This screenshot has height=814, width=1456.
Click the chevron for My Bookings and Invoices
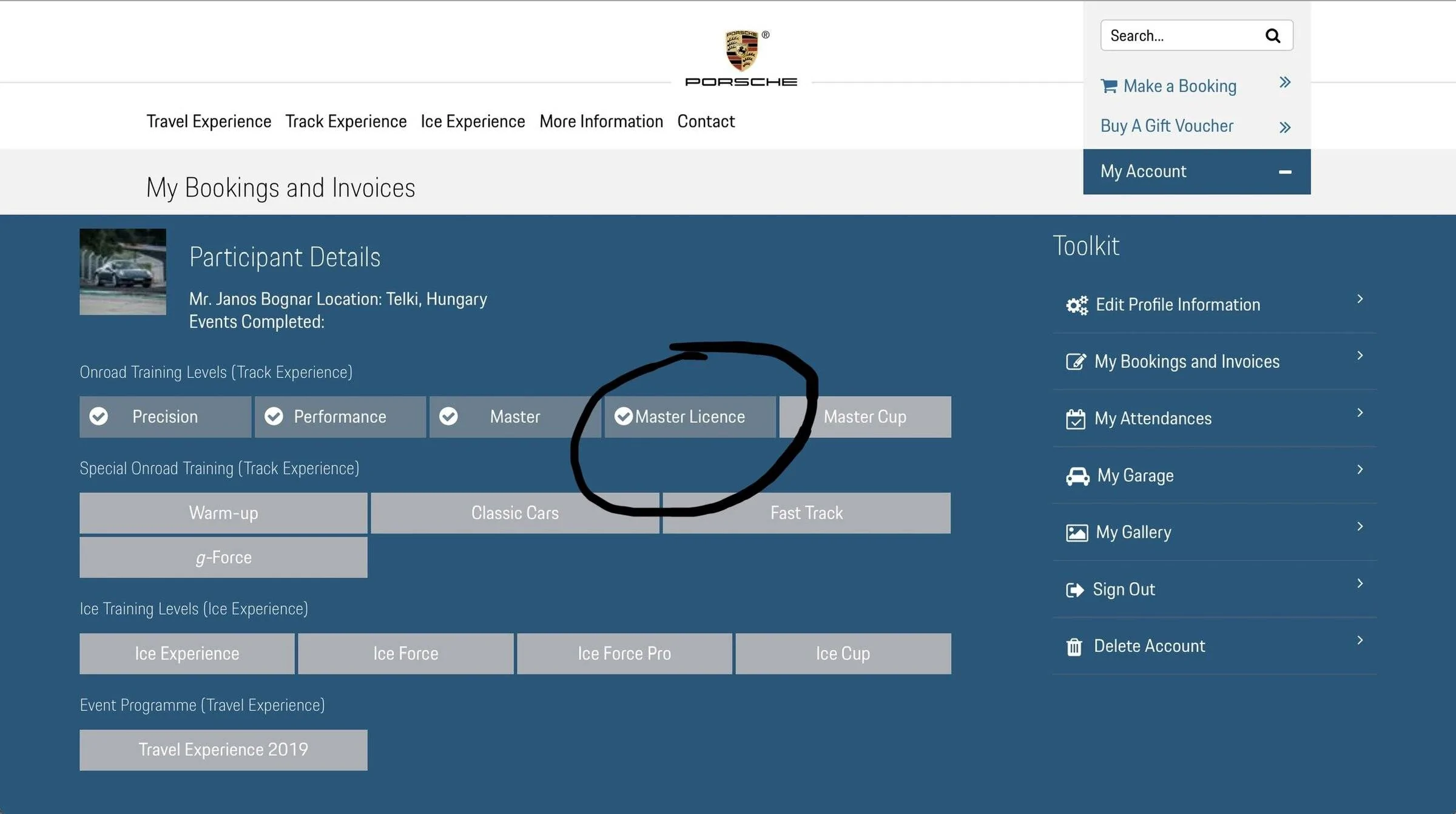pyautogui.click(x=1360, y=356)
